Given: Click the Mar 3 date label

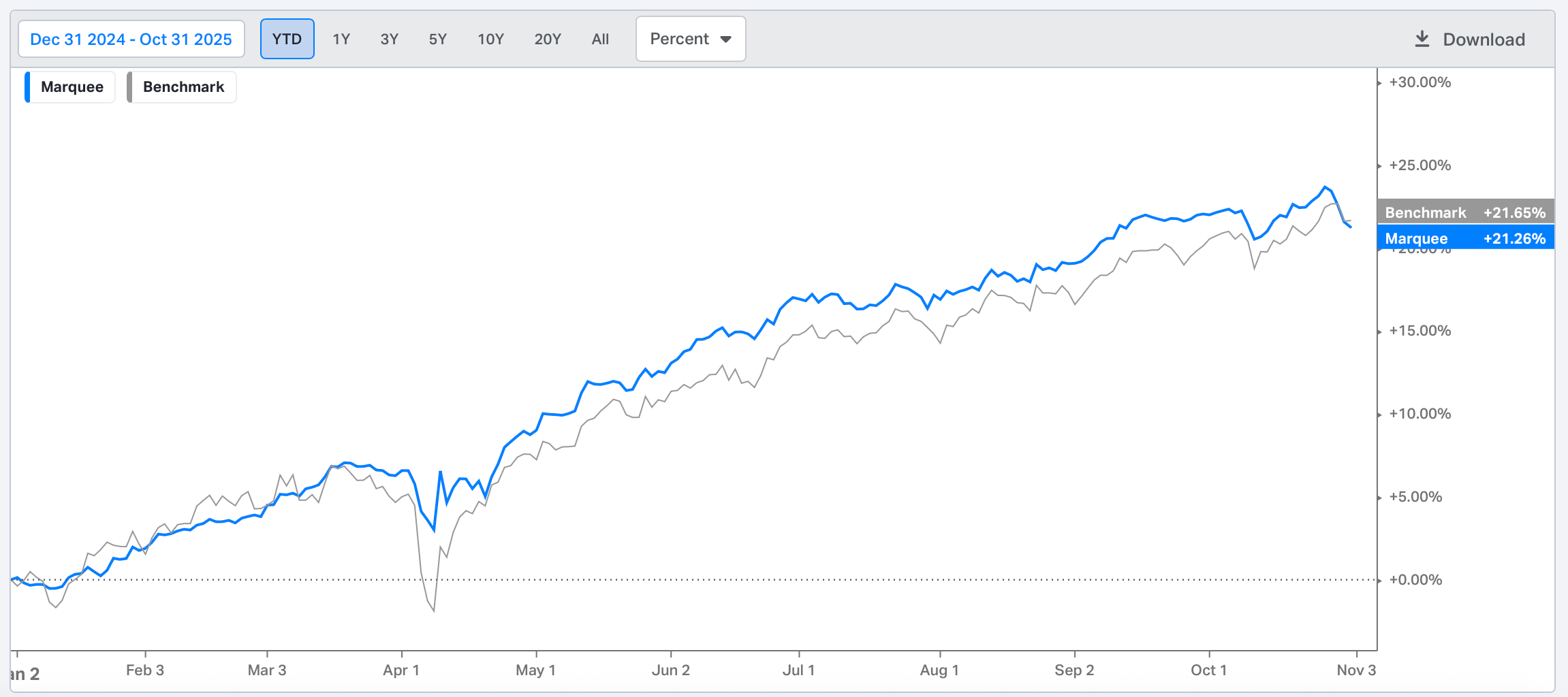Looking at the screenshot, I should pos(267,670).
